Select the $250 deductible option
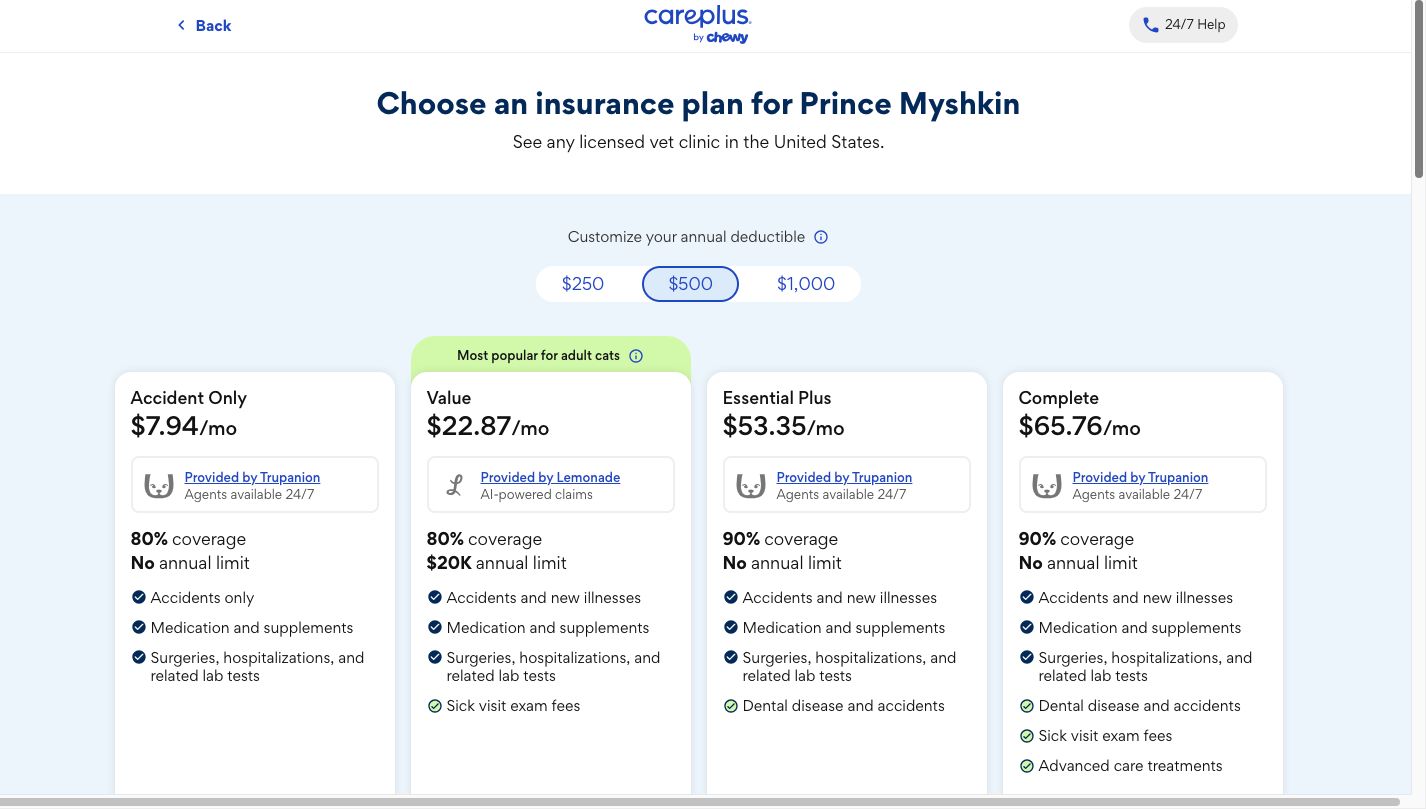 click(583, 284)
